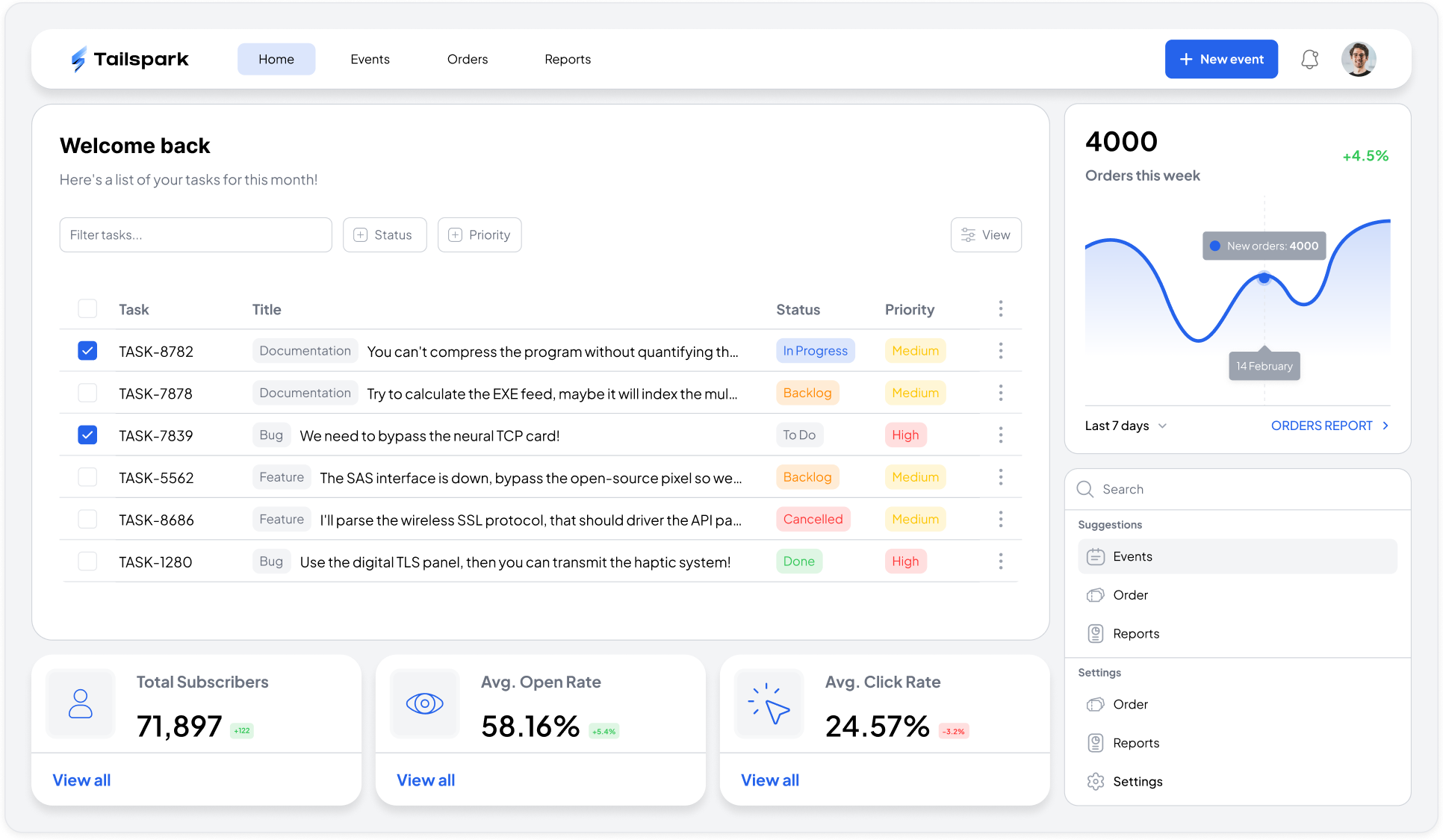Click the user avatar photo
1443x840 pixels.
tap(1359, 59)
